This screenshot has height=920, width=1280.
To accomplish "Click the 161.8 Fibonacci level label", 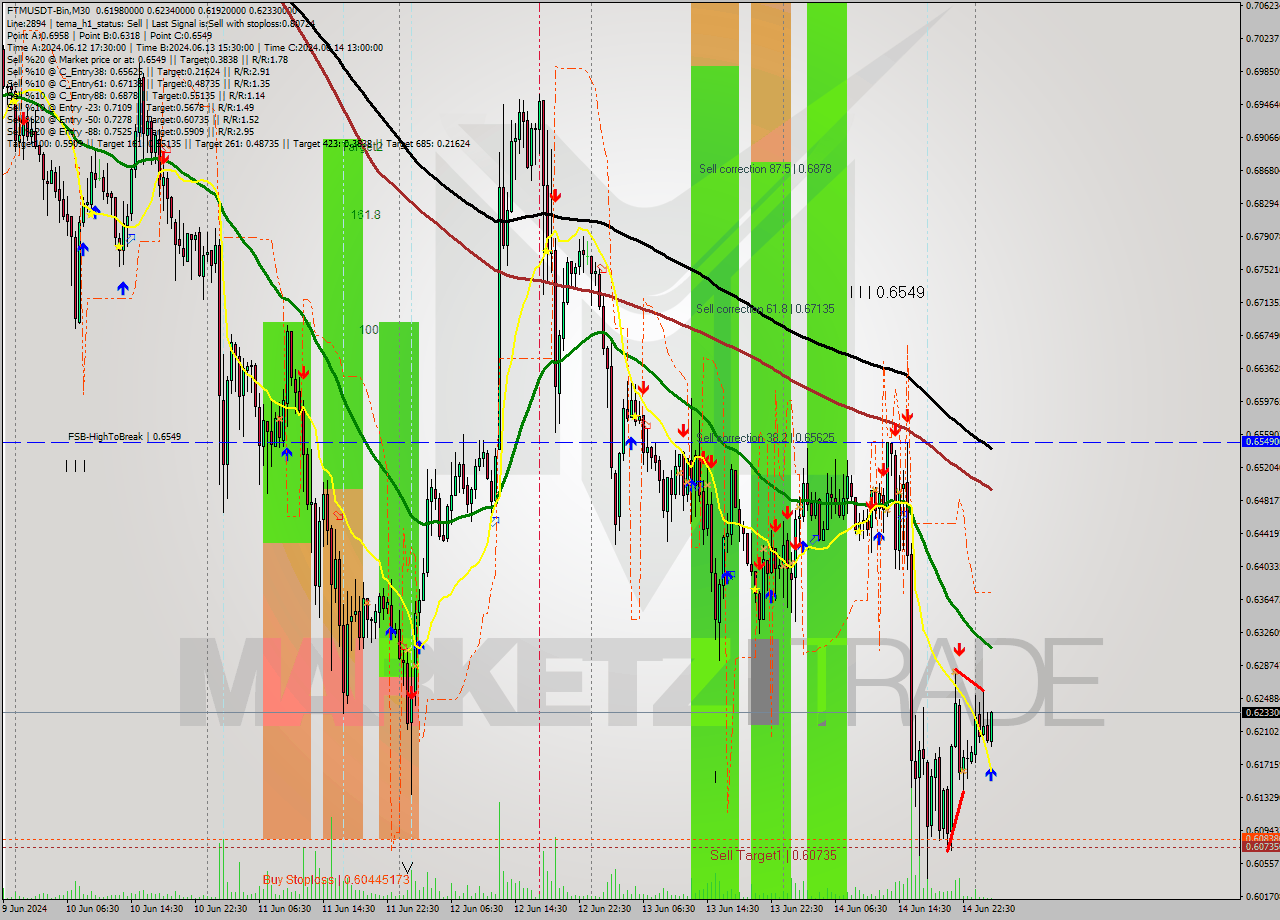I will [x=365, y=214].
